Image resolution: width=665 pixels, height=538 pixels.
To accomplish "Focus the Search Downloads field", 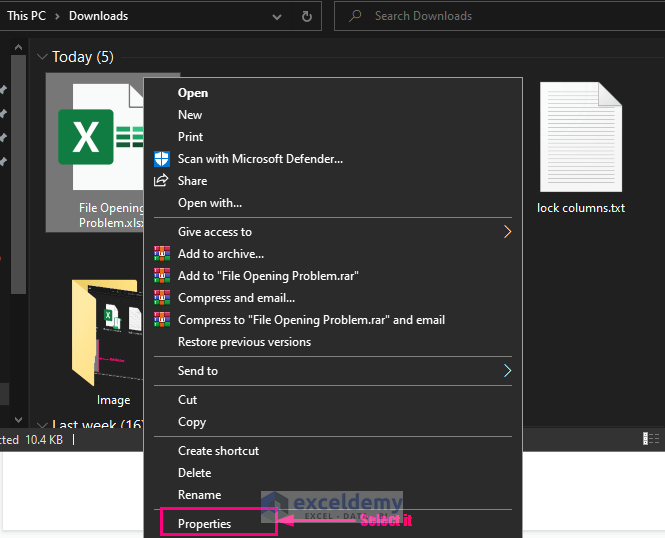I will click(x=500, y=16).
